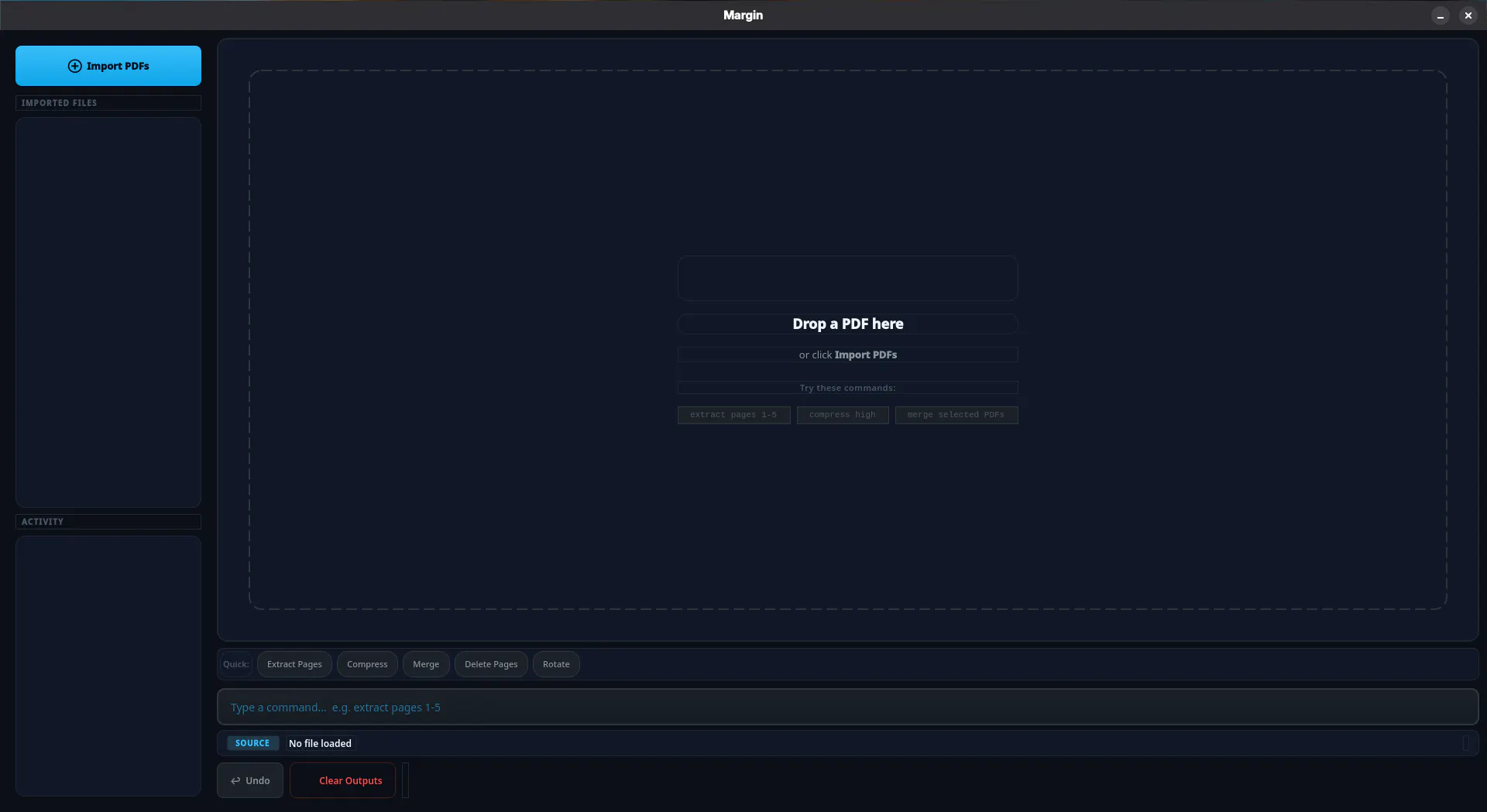Click the 'Quick:' label
The width and height of the screenshot is (1487, 812).
click(235, 664)
